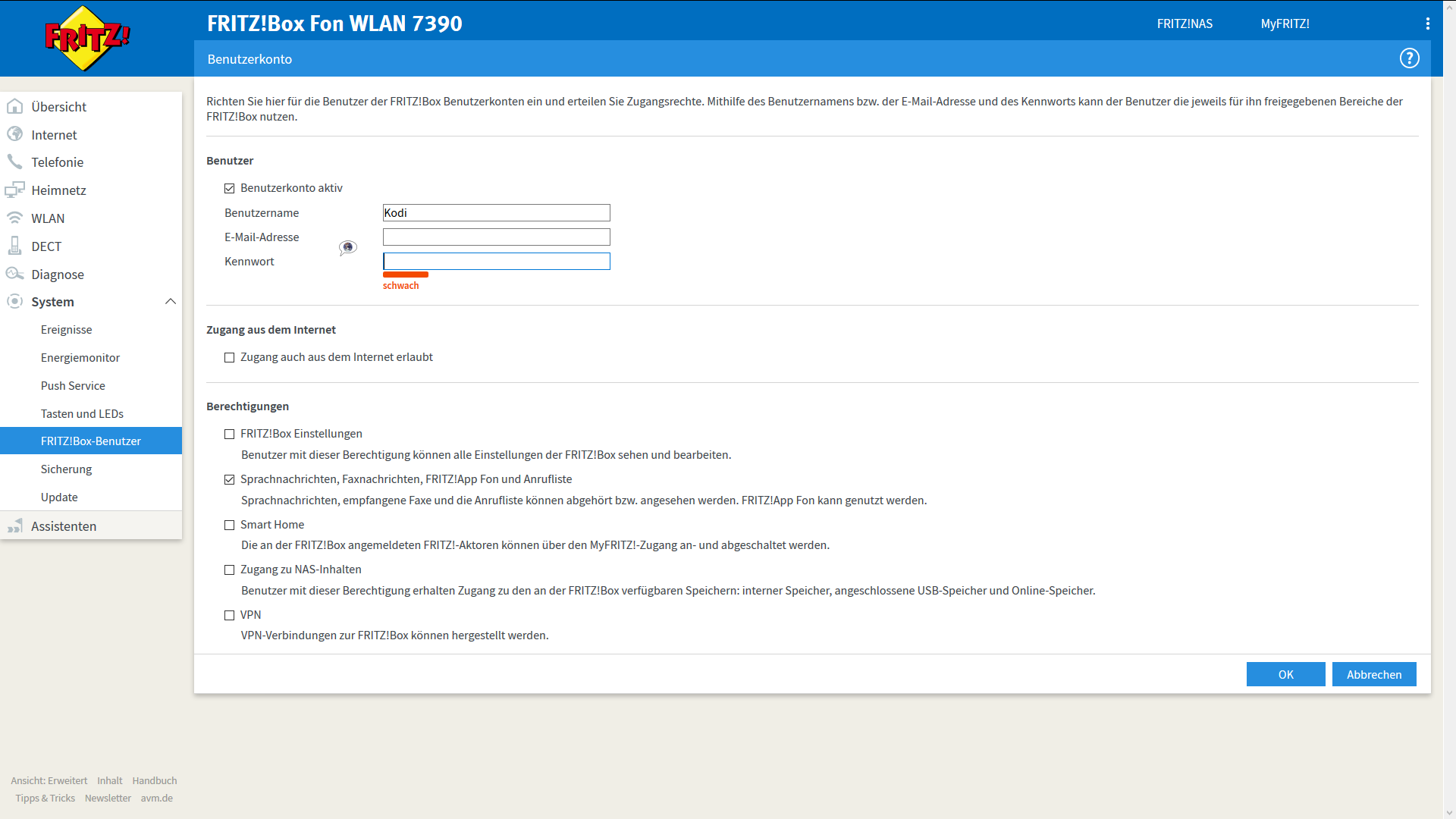Open the three-dot menu in the header
Image resolution: width=1456 pixels, height=819 pixels.
1427,24
